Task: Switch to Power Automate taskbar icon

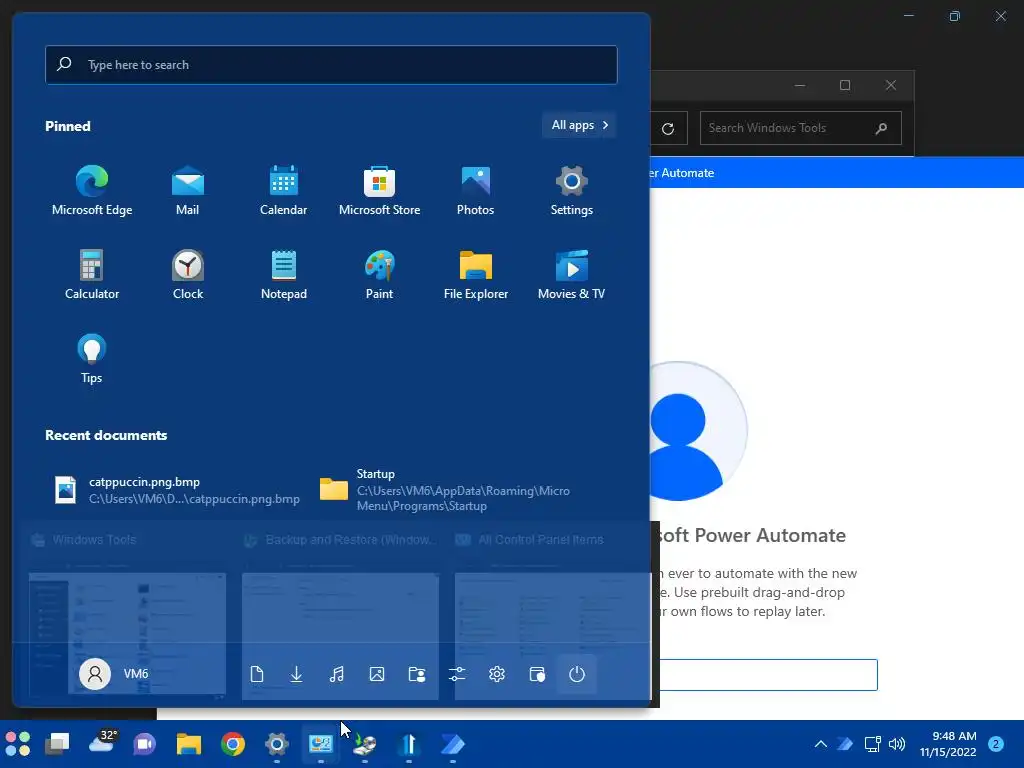Action: (x=453, y=744)
